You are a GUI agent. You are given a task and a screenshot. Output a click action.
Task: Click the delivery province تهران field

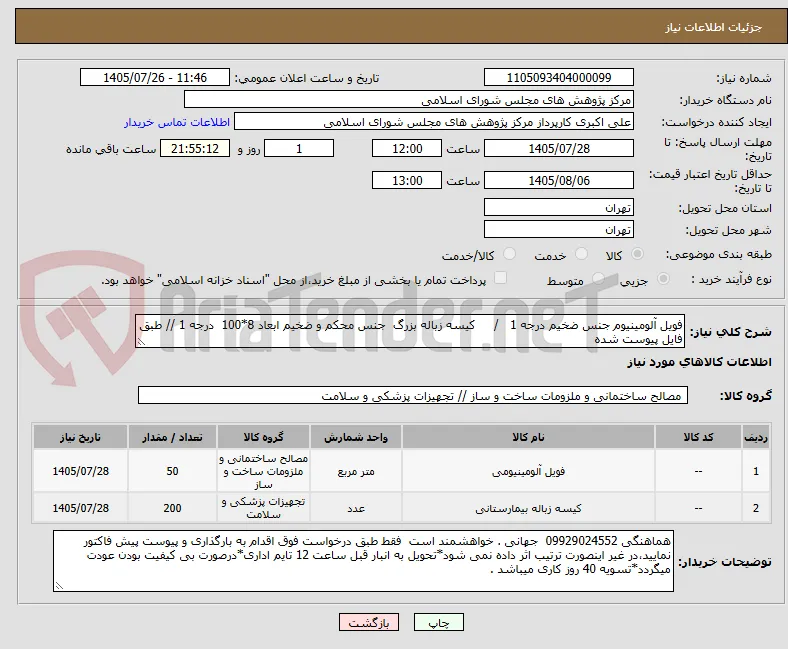(559, 207)
